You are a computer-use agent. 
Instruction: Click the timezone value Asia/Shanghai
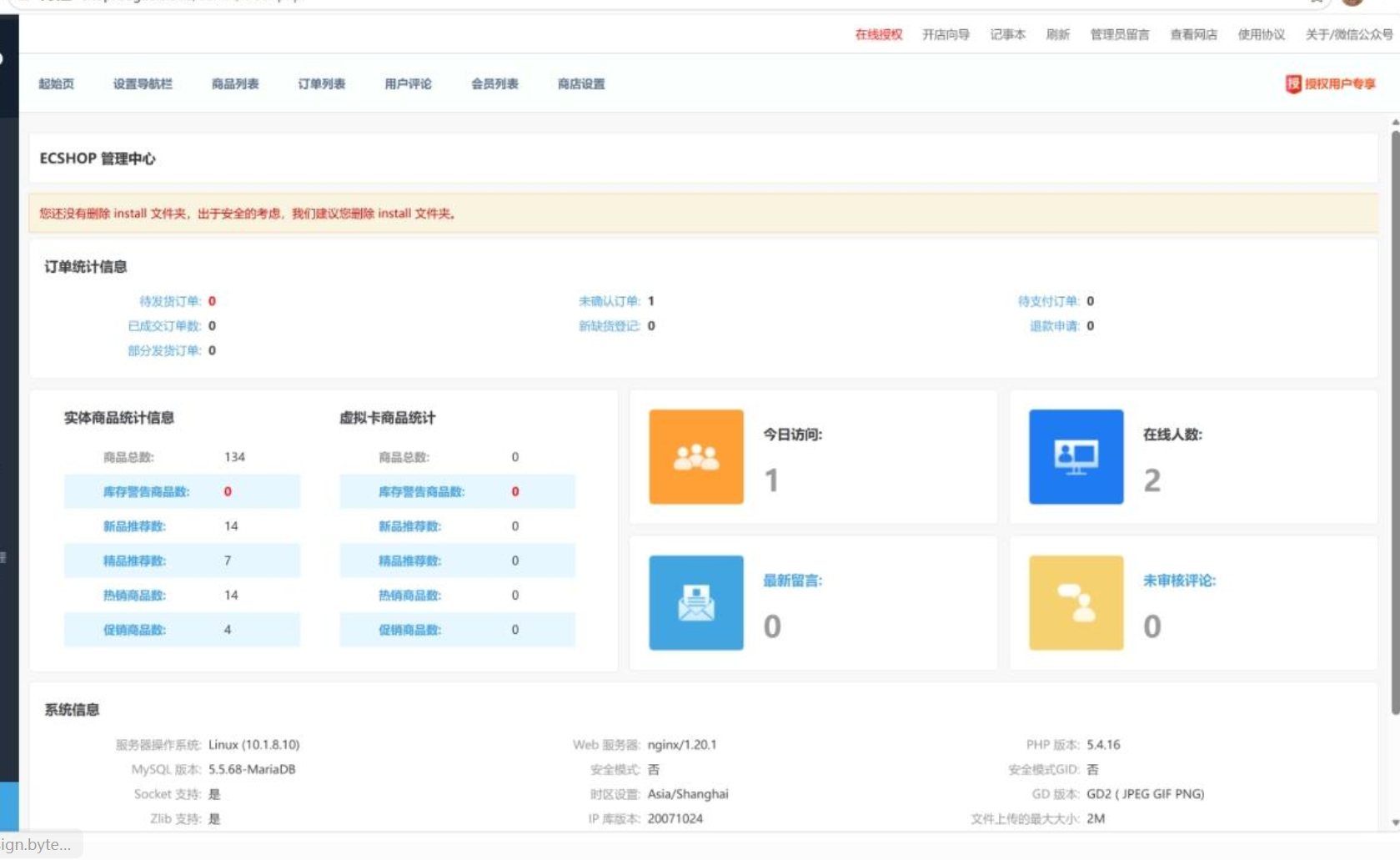(x=688, y=794)
